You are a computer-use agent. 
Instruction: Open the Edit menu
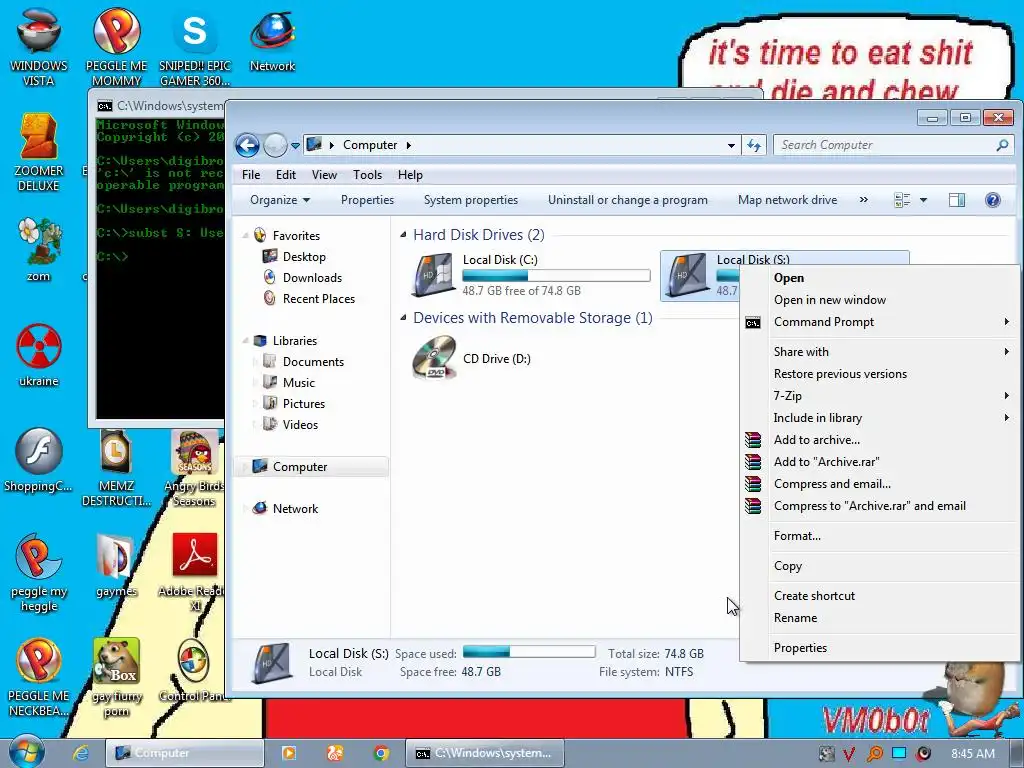coord(285,175)
